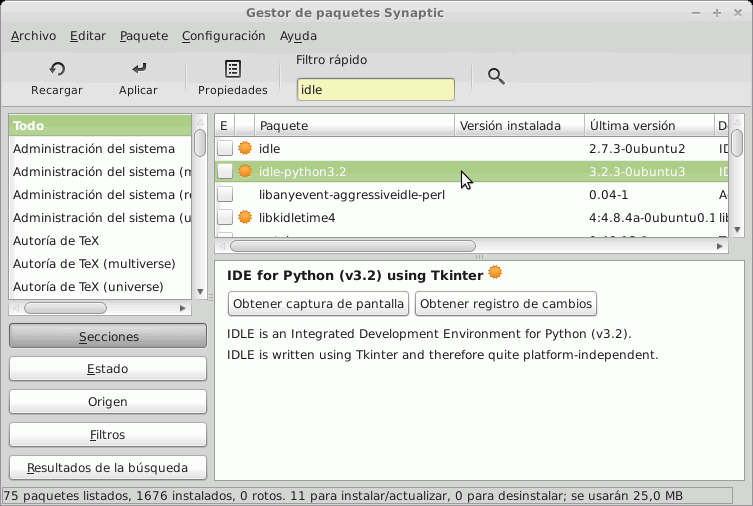This screenshot has width=753, height=506.
Task: Select Autoría de TeX (multiverse) section
Action: coord(100,264)
